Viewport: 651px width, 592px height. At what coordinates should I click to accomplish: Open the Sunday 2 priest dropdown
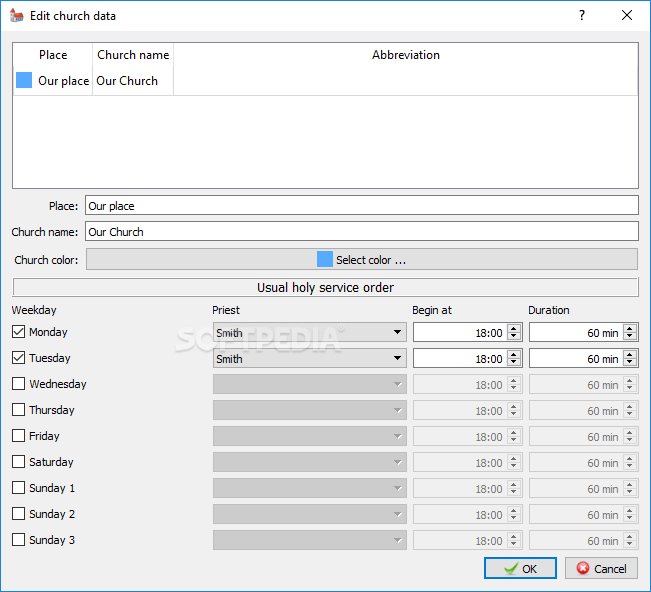click(x=310, y=514)
